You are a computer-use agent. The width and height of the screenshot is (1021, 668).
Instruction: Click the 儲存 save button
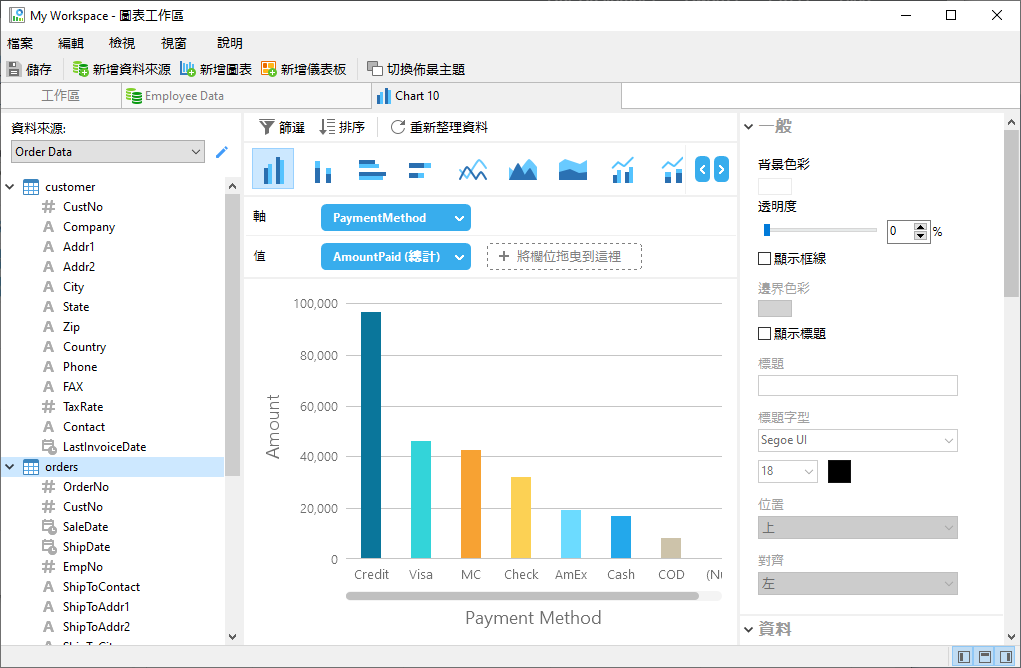click(29, 69)
